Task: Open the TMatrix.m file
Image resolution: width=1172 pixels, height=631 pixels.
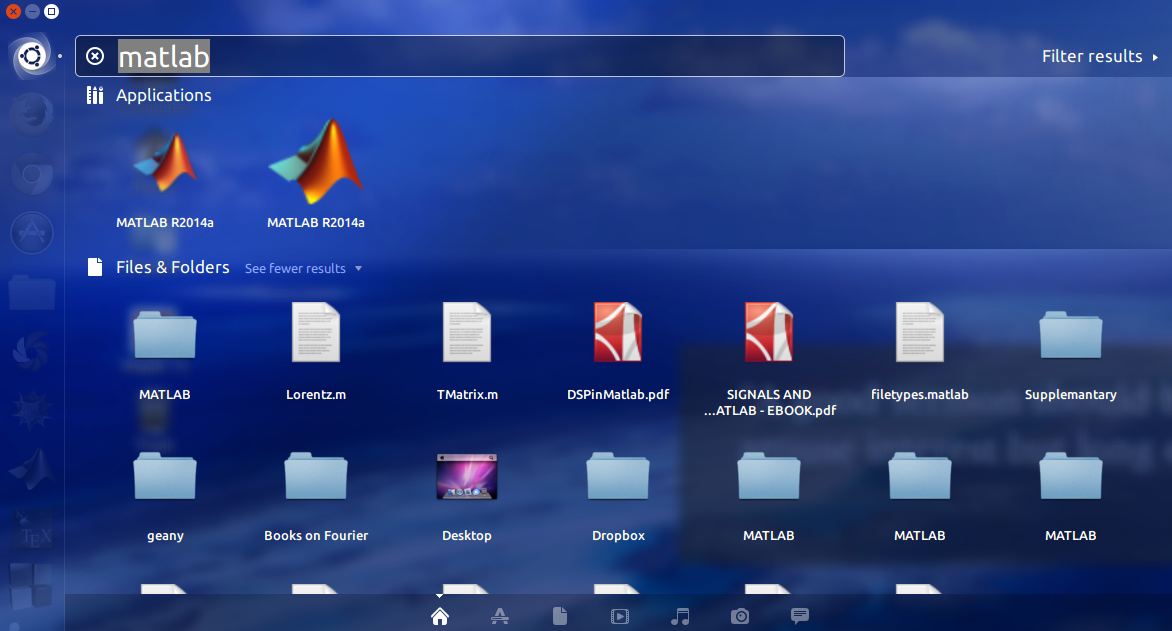Action: tap(466, 350)
